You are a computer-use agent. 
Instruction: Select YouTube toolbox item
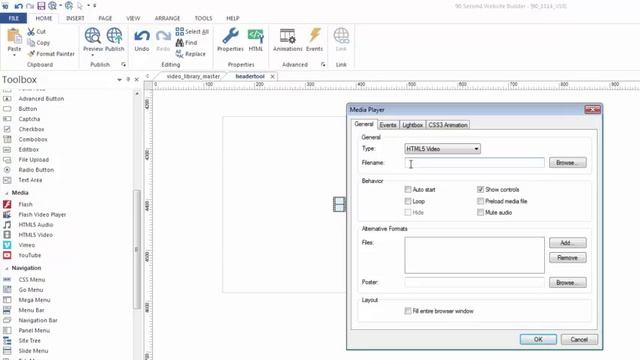pyautogui.click(x=29, y=255)
